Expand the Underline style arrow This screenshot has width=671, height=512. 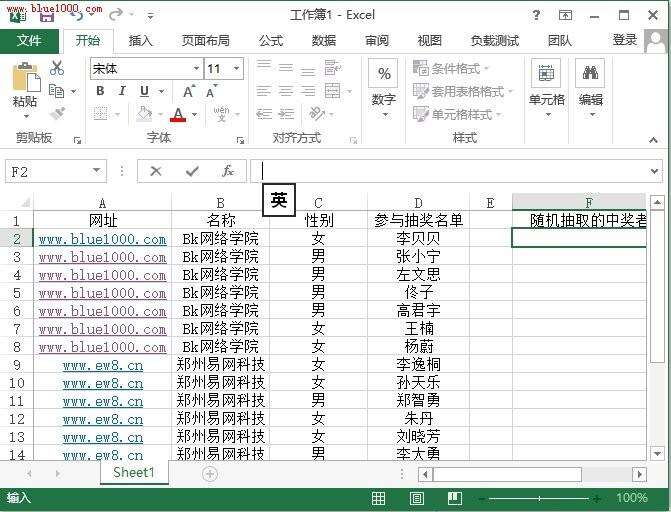pos(162,91)
